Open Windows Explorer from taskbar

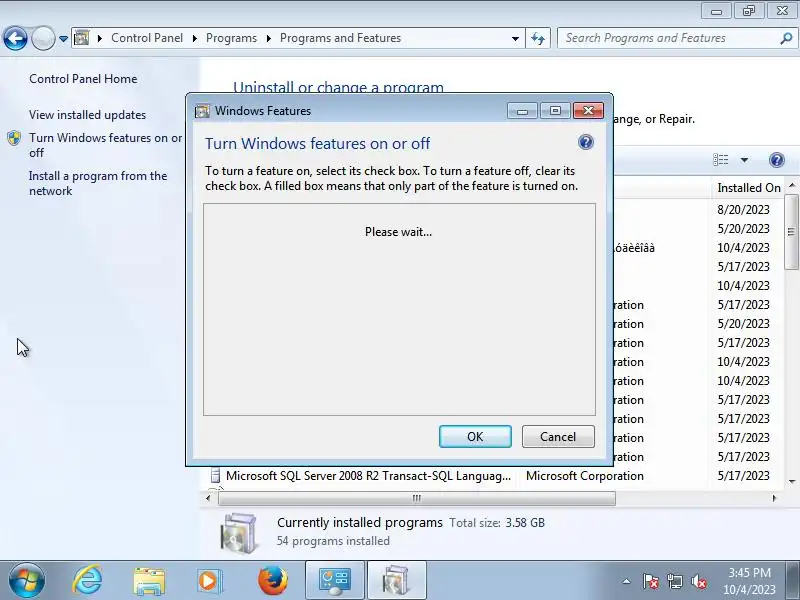(149, 581)
